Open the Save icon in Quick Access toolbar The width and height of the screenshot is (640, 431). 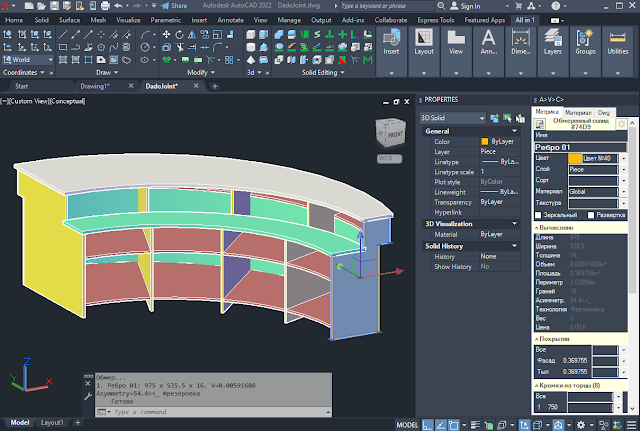coord(54,6)
